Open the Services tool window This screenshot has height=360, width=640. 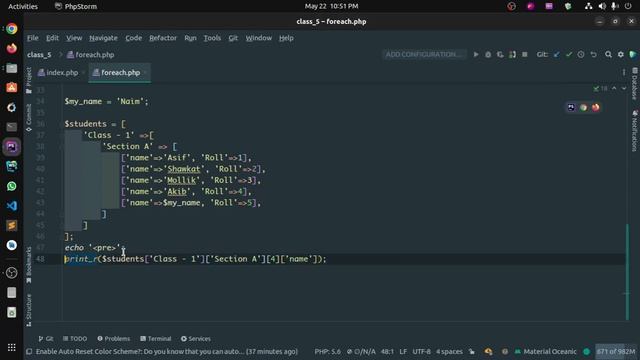click(196, 339)
